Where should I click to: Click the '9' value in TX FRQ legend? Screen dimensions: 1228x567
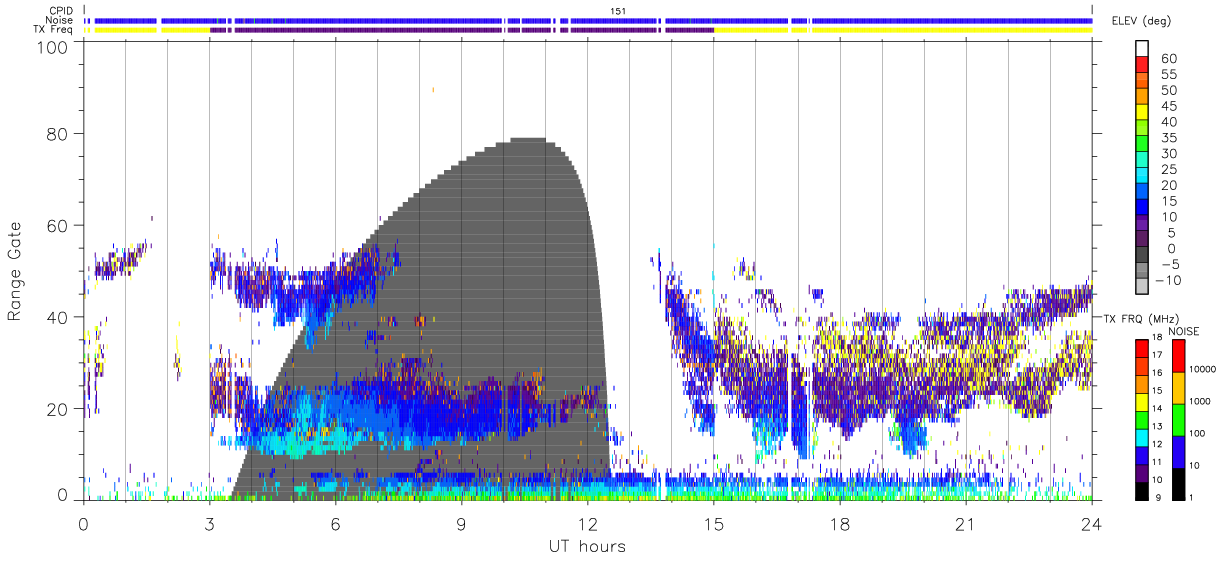point(1158,497)
